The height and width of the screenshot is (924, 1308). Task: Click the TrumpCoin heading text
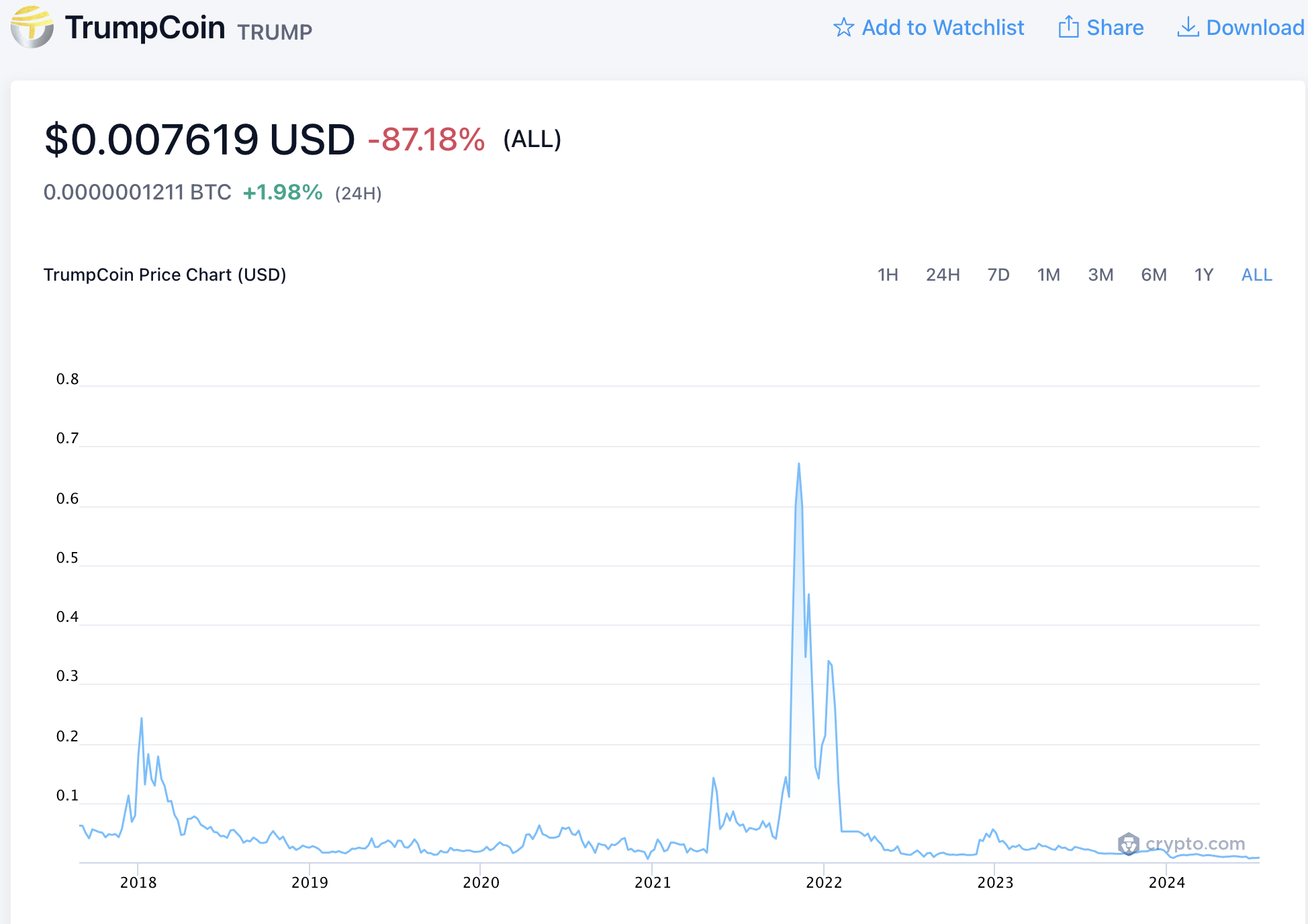[145, 28]
